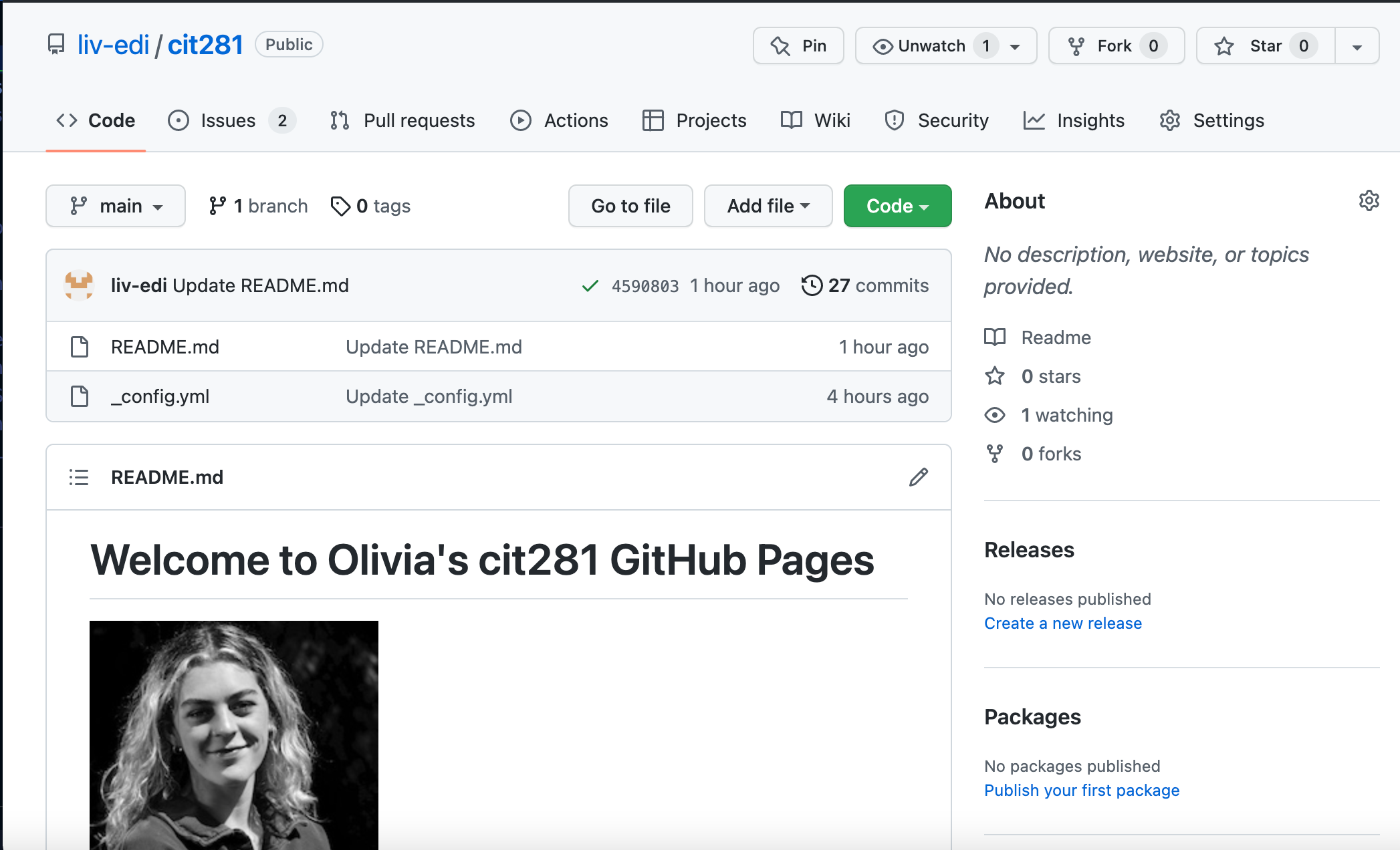Open commit hash 4590803

(x=645, y=286)
